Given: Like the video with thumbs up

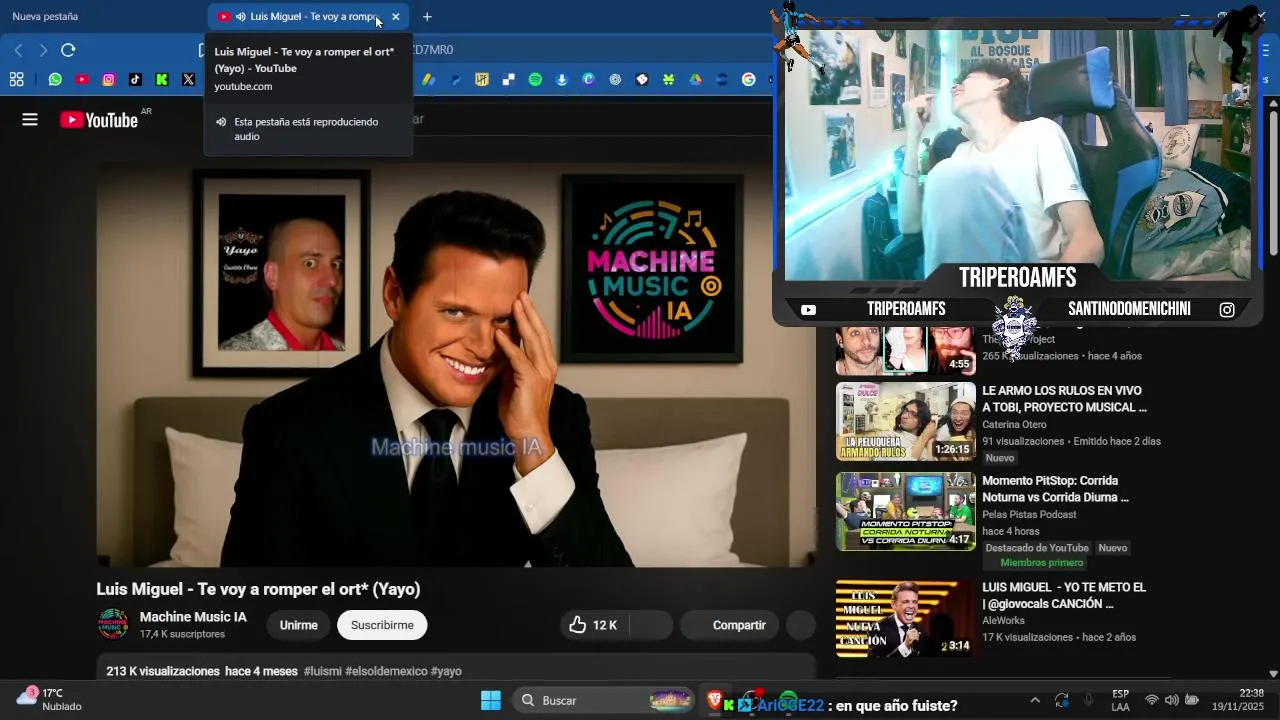Looking at the screenshot, I should tap(592, 625).
